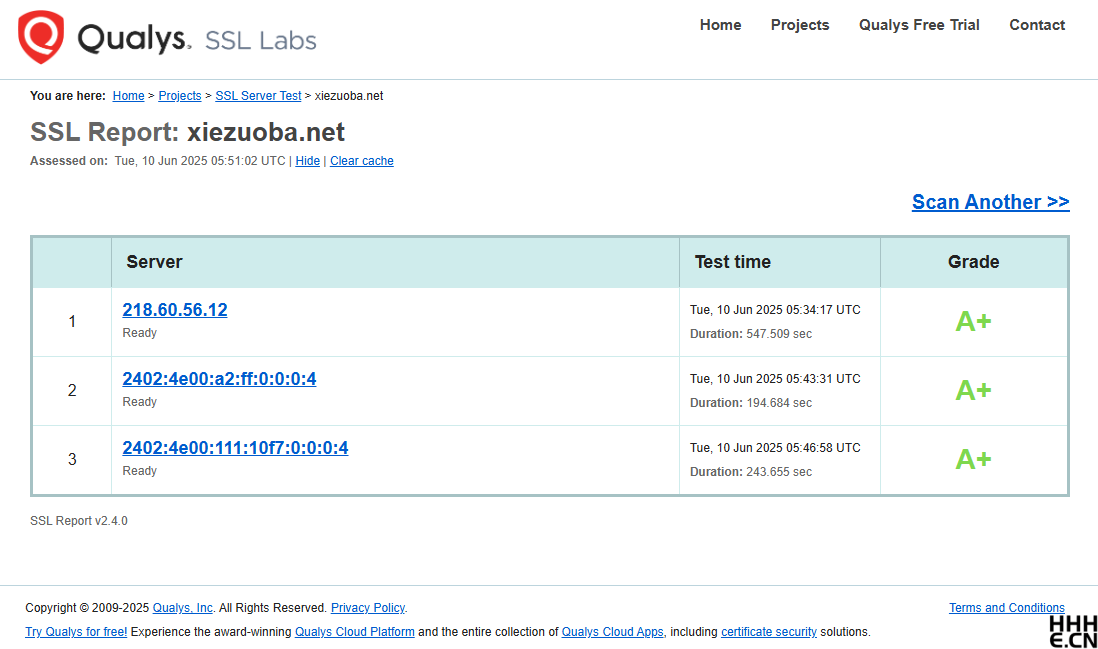Open the Projects navigation menu item
The image size is (1098, 649).
point(800,25)
